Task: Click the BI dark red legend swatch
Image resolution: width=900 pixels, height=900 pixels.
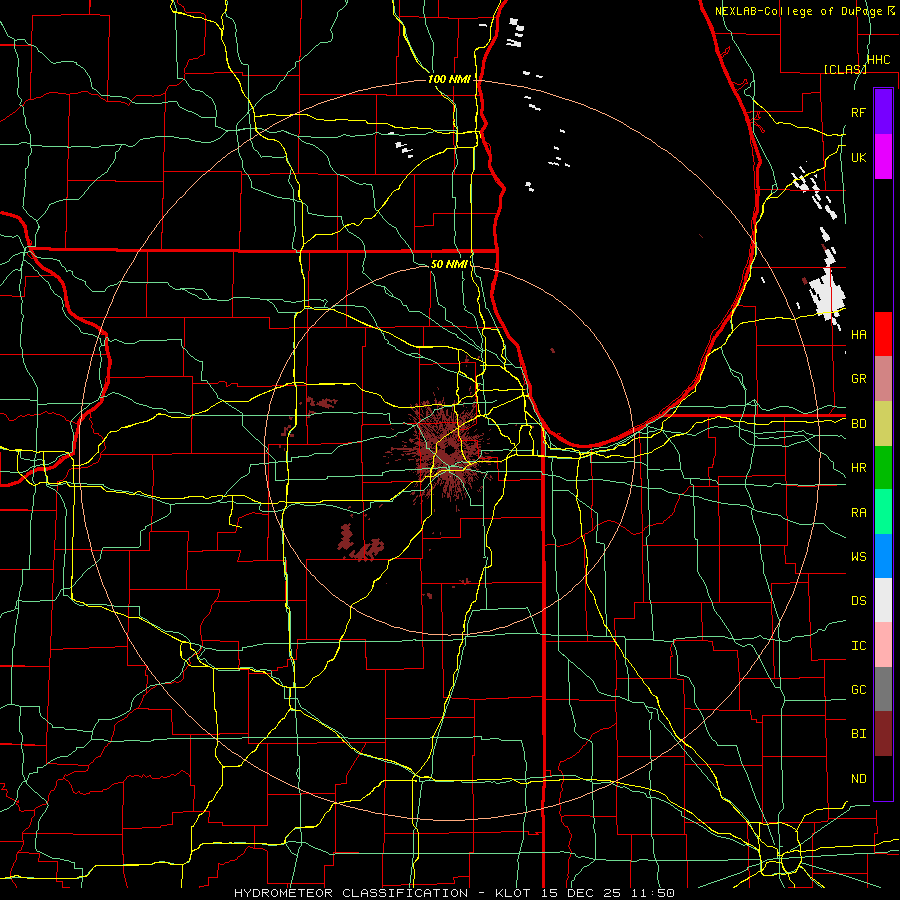Action: (883, 734)
